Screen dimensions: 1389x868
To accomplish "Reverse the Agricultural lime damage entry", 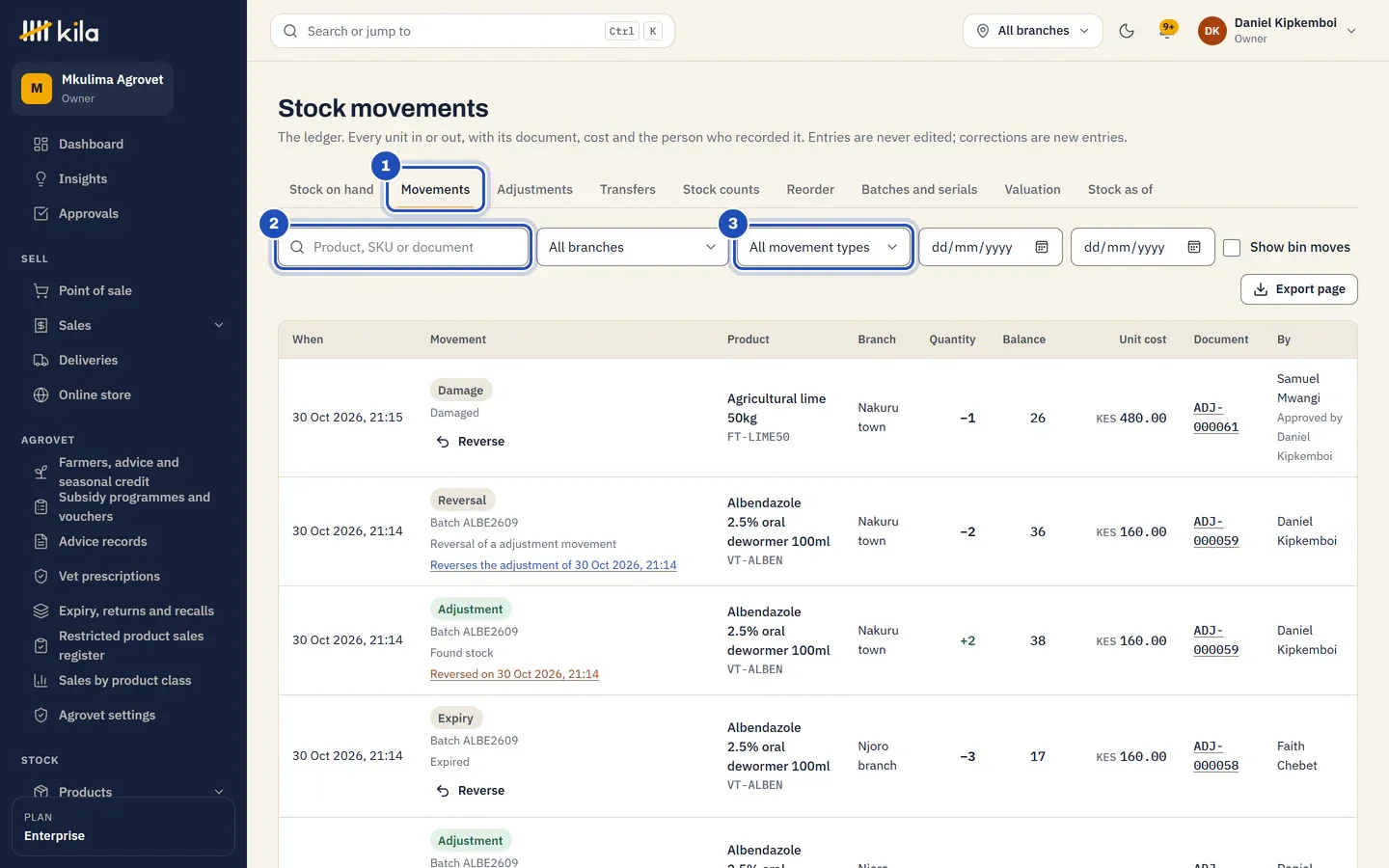I will pos(471,441).
